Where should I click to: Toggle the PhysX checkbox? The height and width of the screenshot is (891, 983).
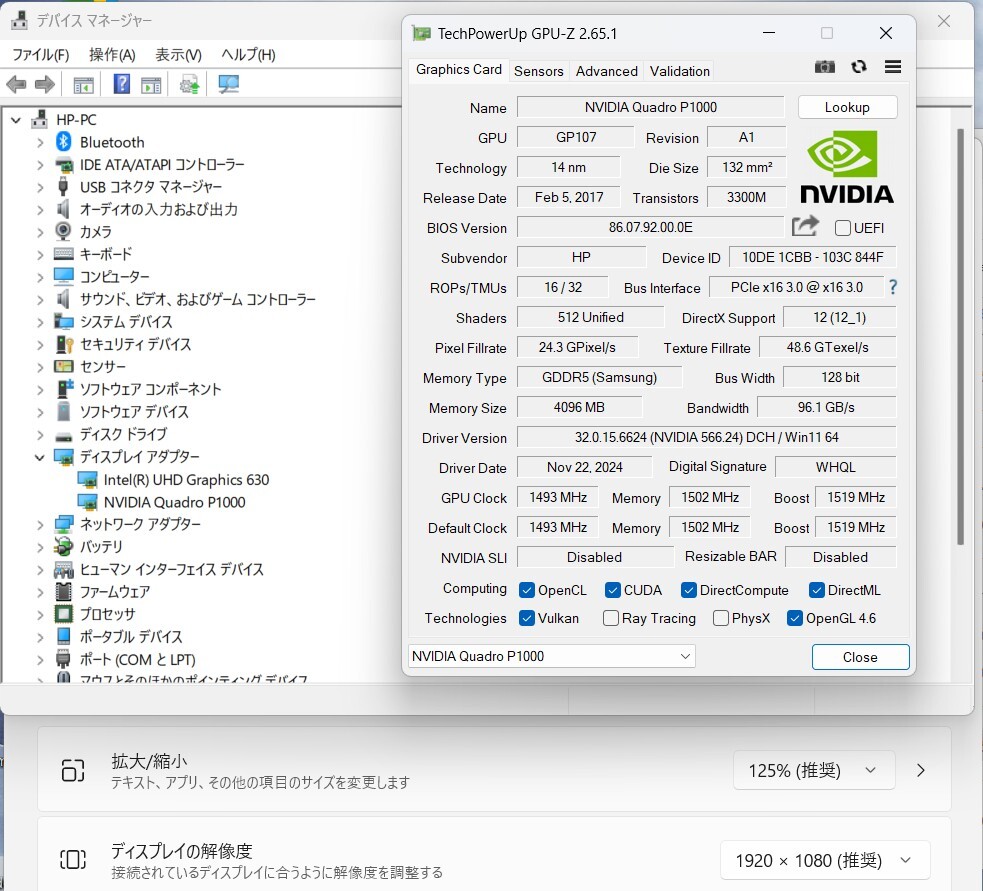click(720, 618)
